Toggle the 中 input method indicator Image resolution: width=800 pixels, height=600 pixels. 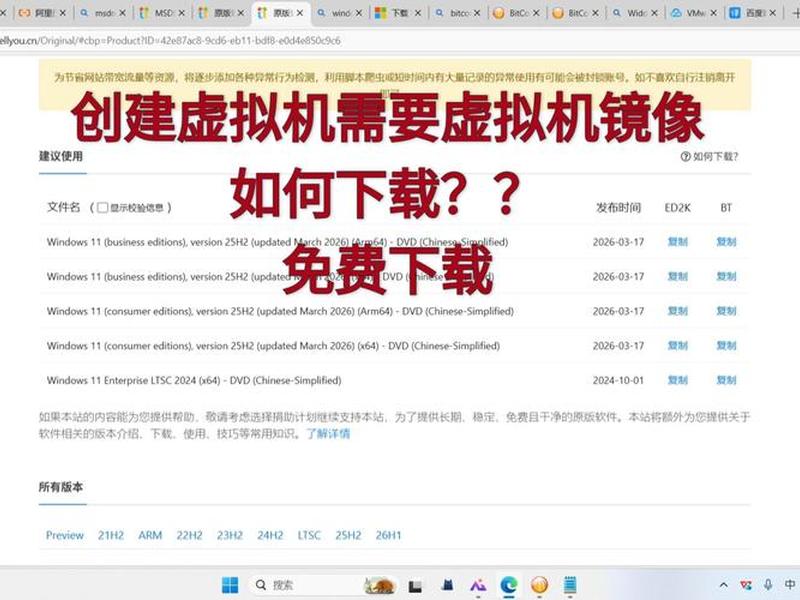coord(790,585)
